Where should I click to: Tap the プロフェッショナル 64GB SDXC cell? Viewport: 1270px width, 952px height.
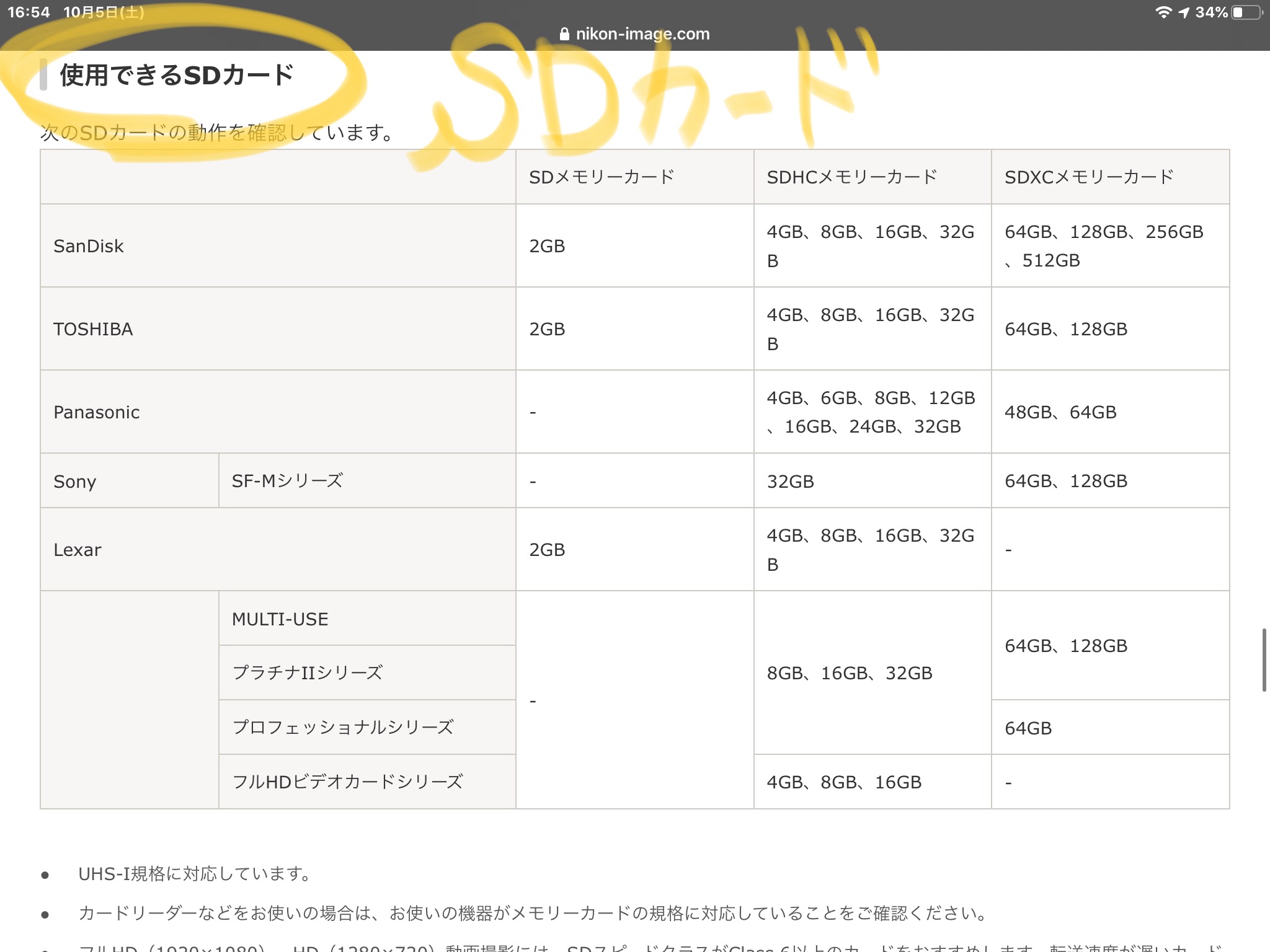point(1111,727)
